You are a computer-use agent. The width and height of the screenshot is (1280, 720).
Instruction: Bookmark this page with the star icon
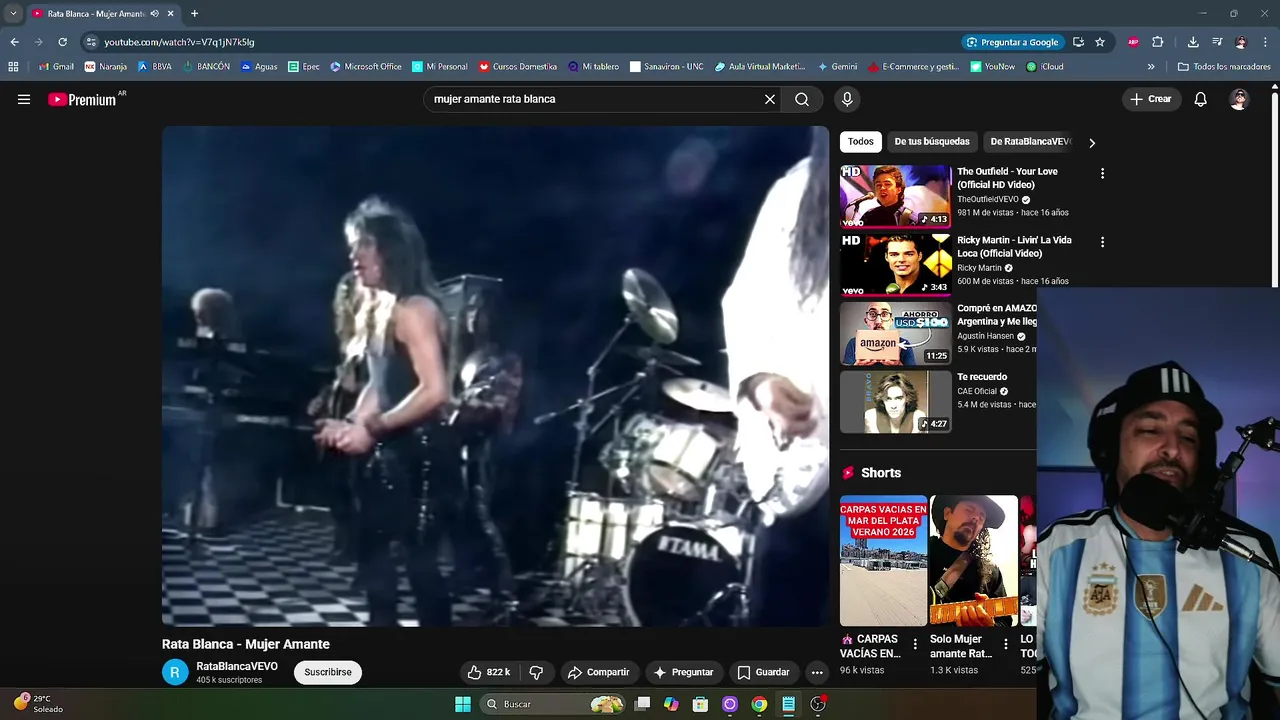point(1100,42)
